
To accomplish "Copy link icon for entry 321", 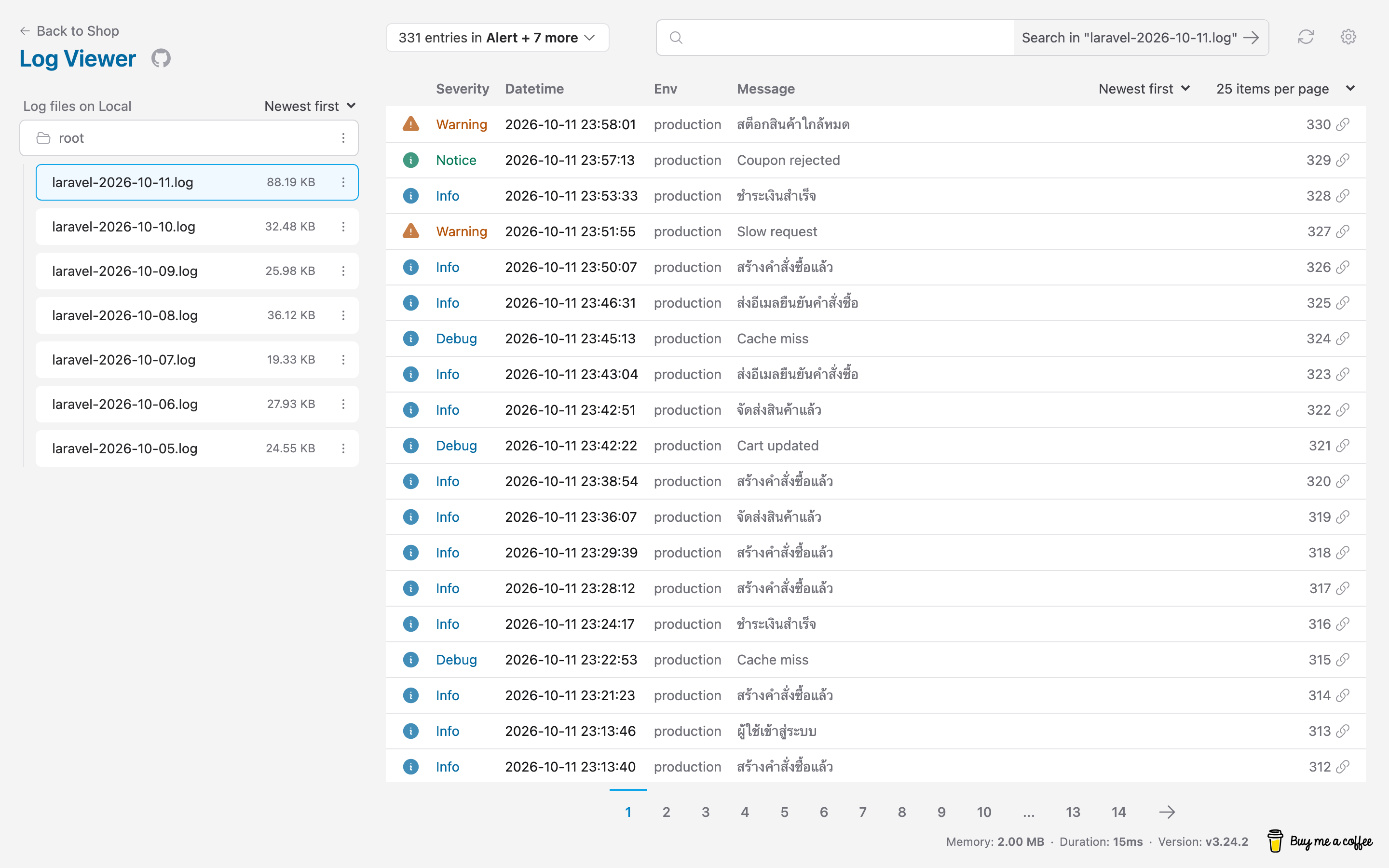I will [1343, 446].
